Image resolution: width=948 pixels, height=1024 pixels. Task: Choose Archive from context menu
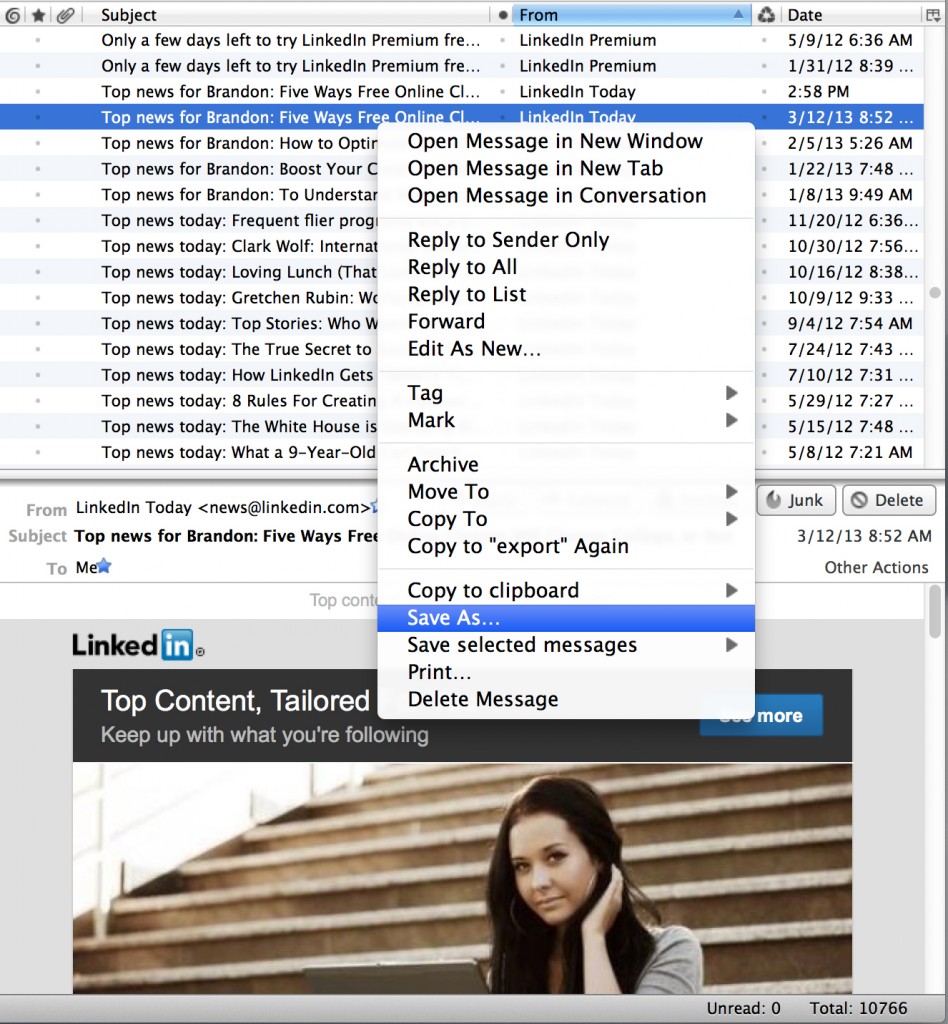coord(566,464)
